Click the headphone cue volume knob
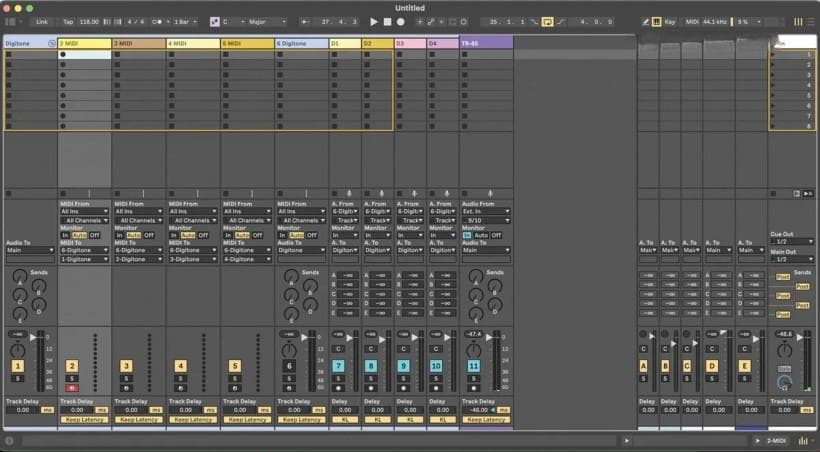This screenshot has height=452, width=820. point(784,383)
